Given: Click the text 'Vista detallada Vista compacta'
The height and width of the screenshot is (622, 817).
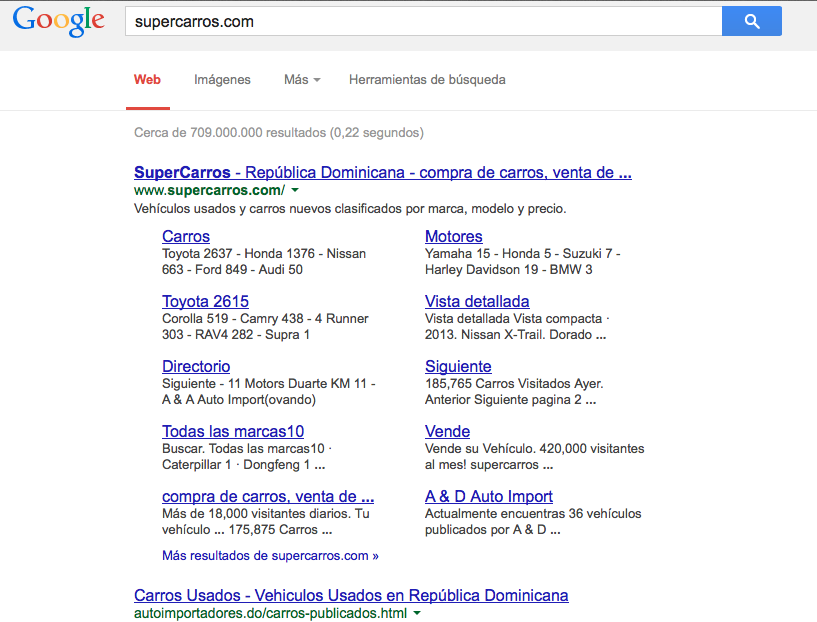Looking at the screenshot, I should (x=513, y=319).
